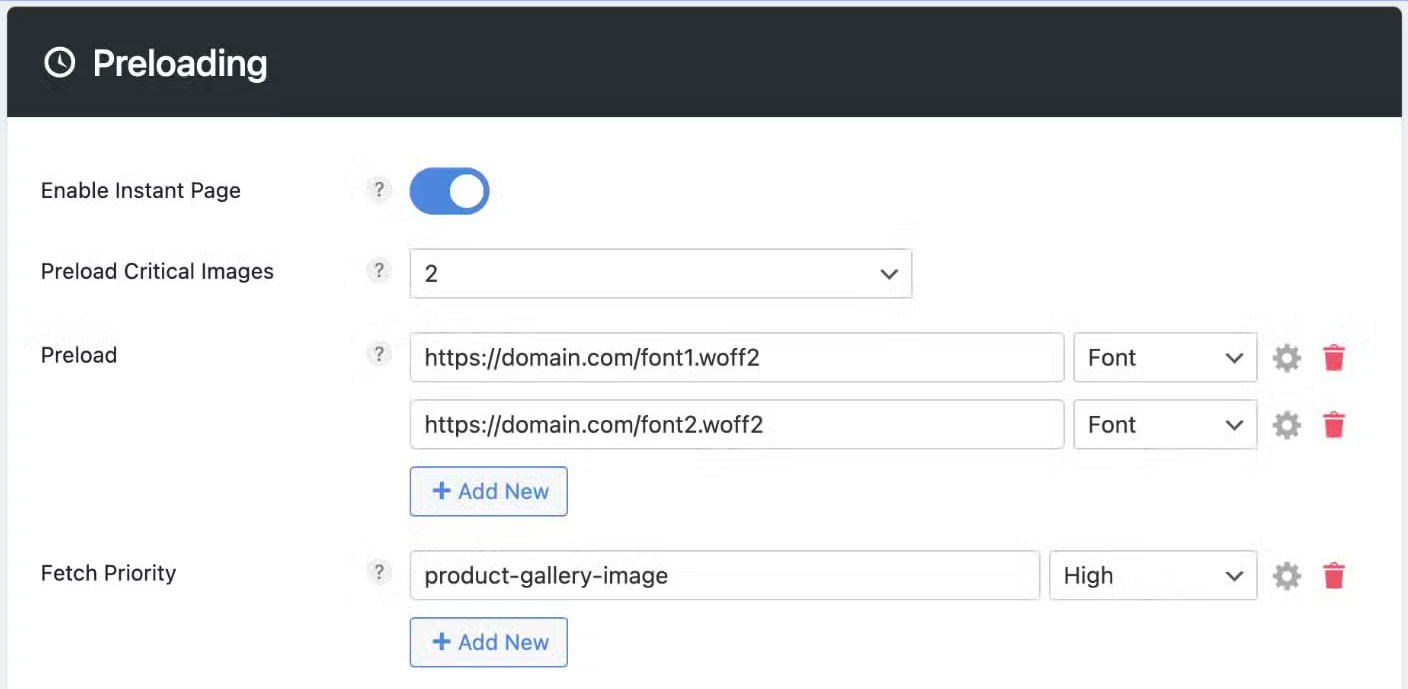Click the help icon beside Fetch Priority
Screen dimensions: 1408x689
[379, 572]
